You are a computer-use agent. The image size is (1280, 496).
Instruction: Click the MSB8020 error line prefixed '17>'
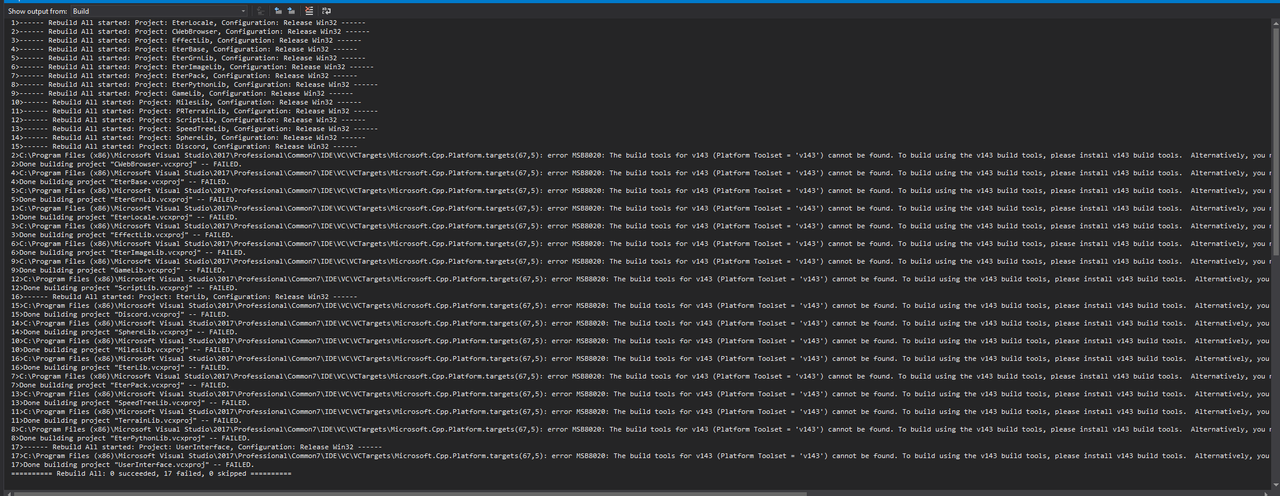click(x=640, y=456)
